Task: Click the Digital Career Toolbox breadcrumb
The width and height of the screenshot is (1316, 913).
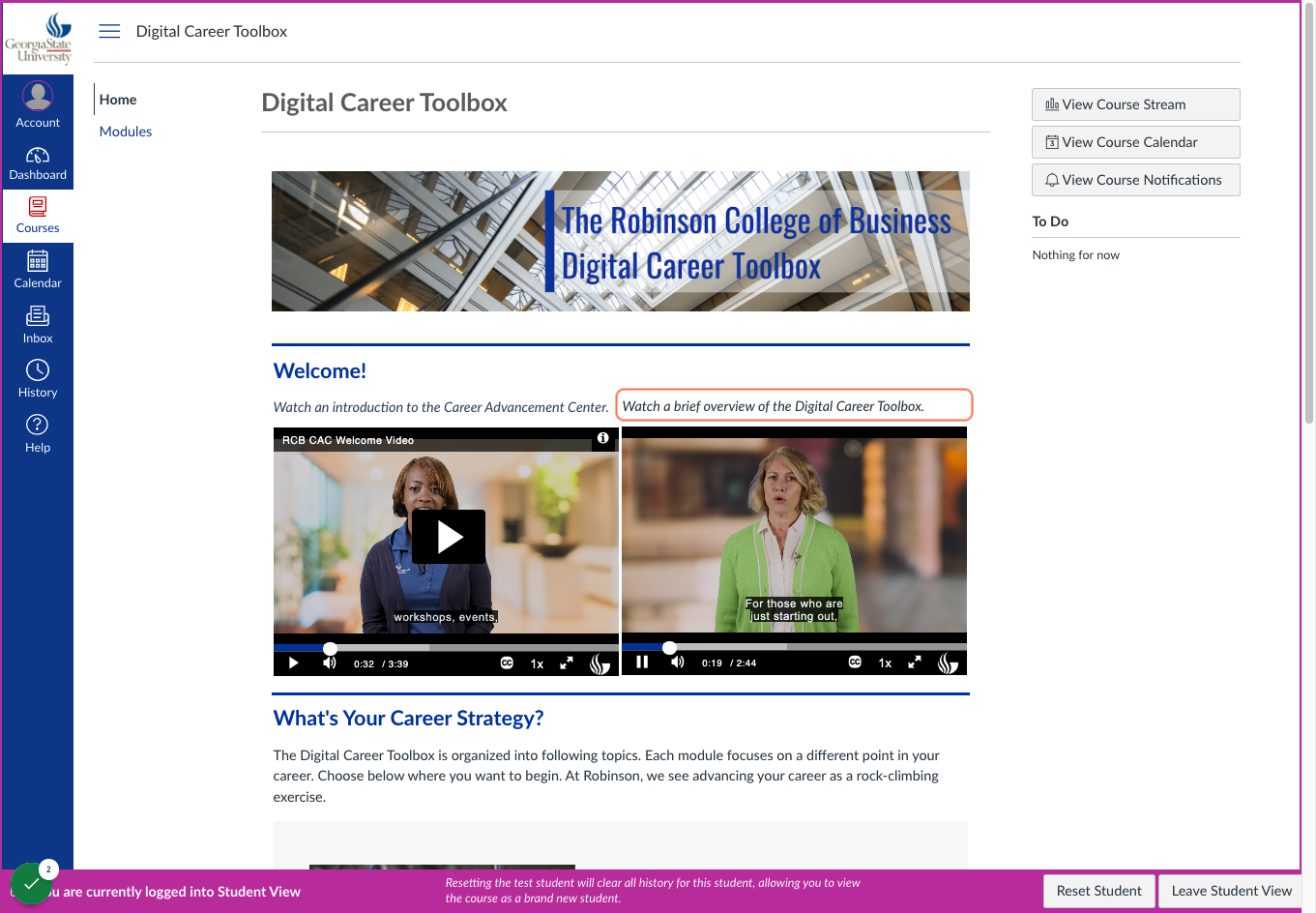Action: click(212, 31)
